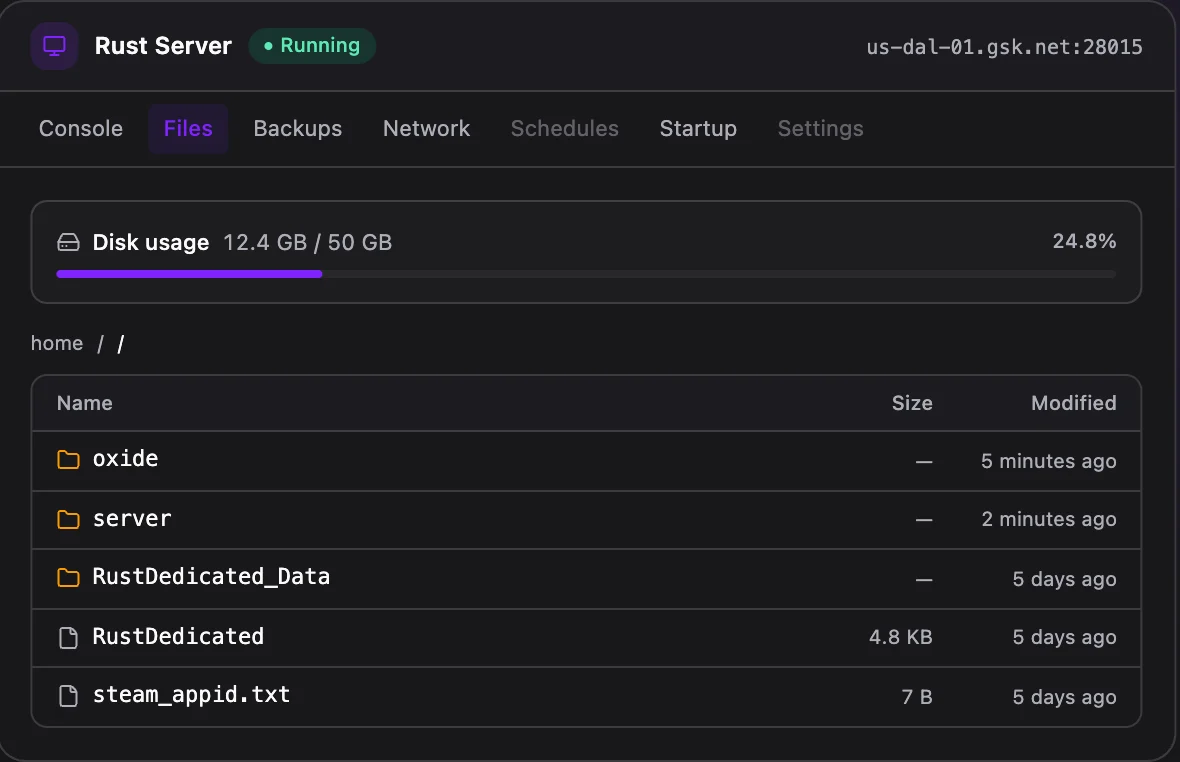Screen dimensions: 1180x762
Task: Go to the Schedules tab
Action: pos(565,129)
